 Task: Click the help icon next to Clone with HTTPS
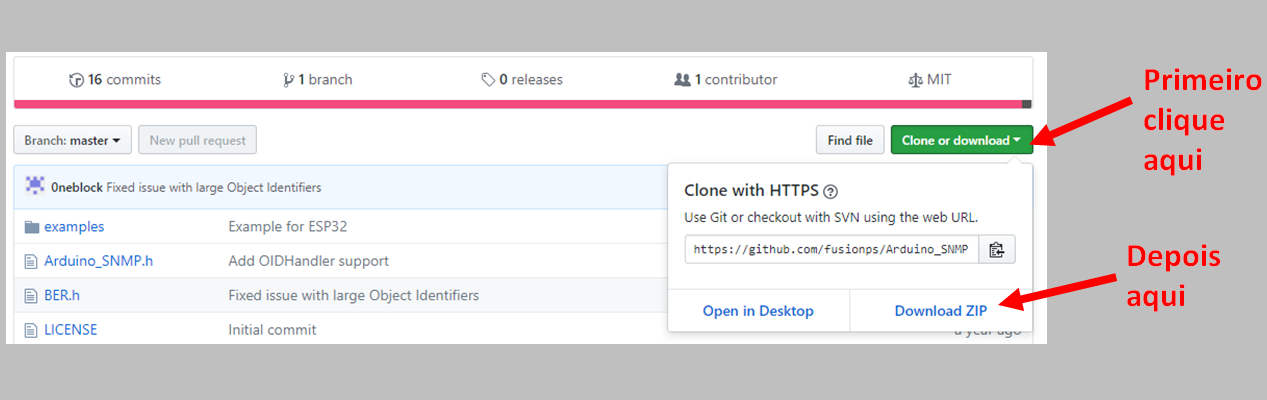click(x=830, y=191)
